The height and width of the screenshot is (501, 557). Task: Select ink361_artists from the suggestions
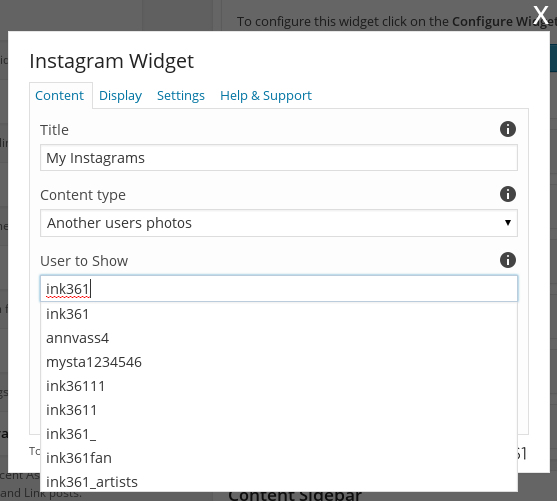tap(279, 482)
